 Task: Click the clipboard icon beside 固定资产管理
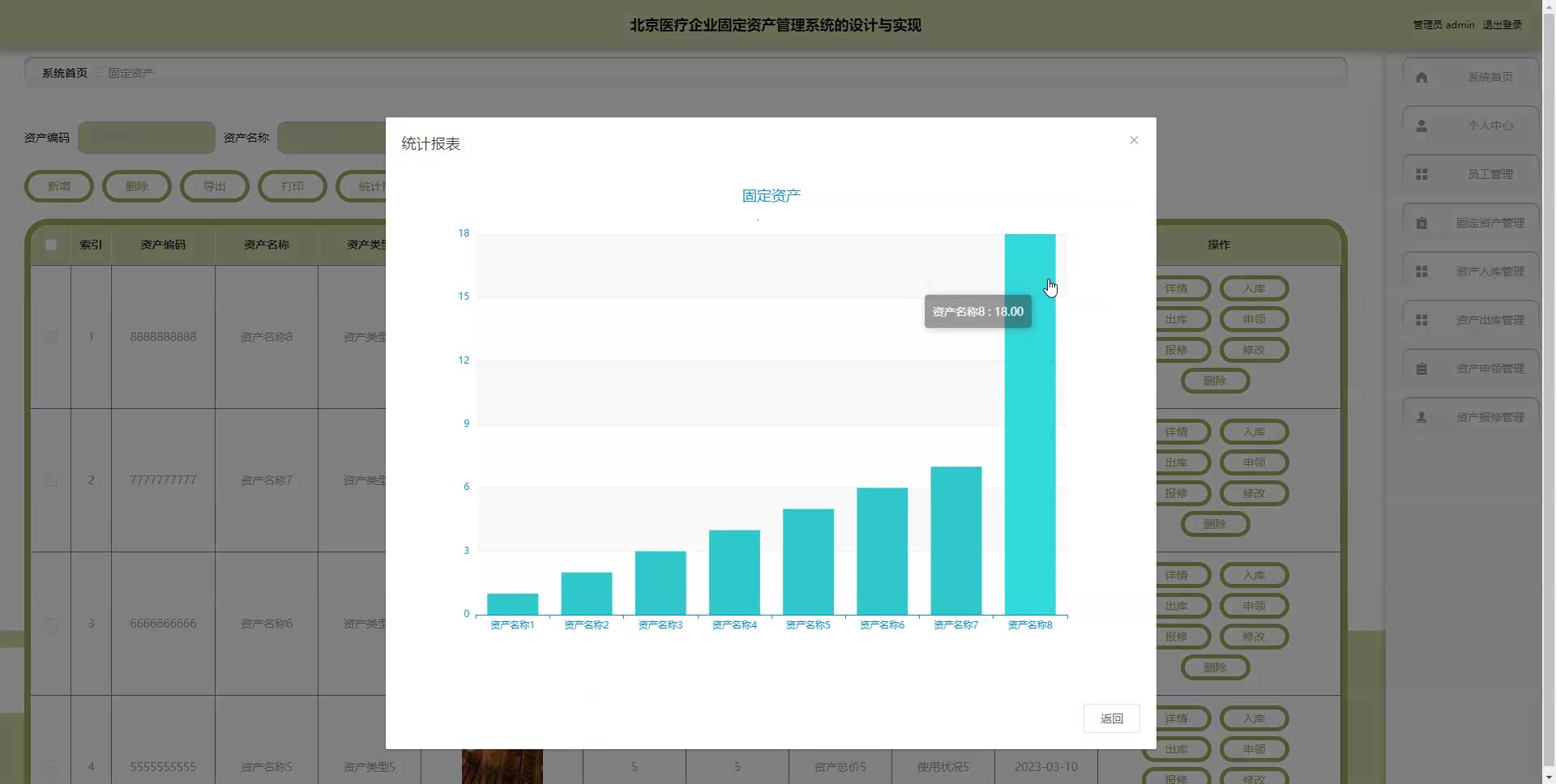(1421, 224)
